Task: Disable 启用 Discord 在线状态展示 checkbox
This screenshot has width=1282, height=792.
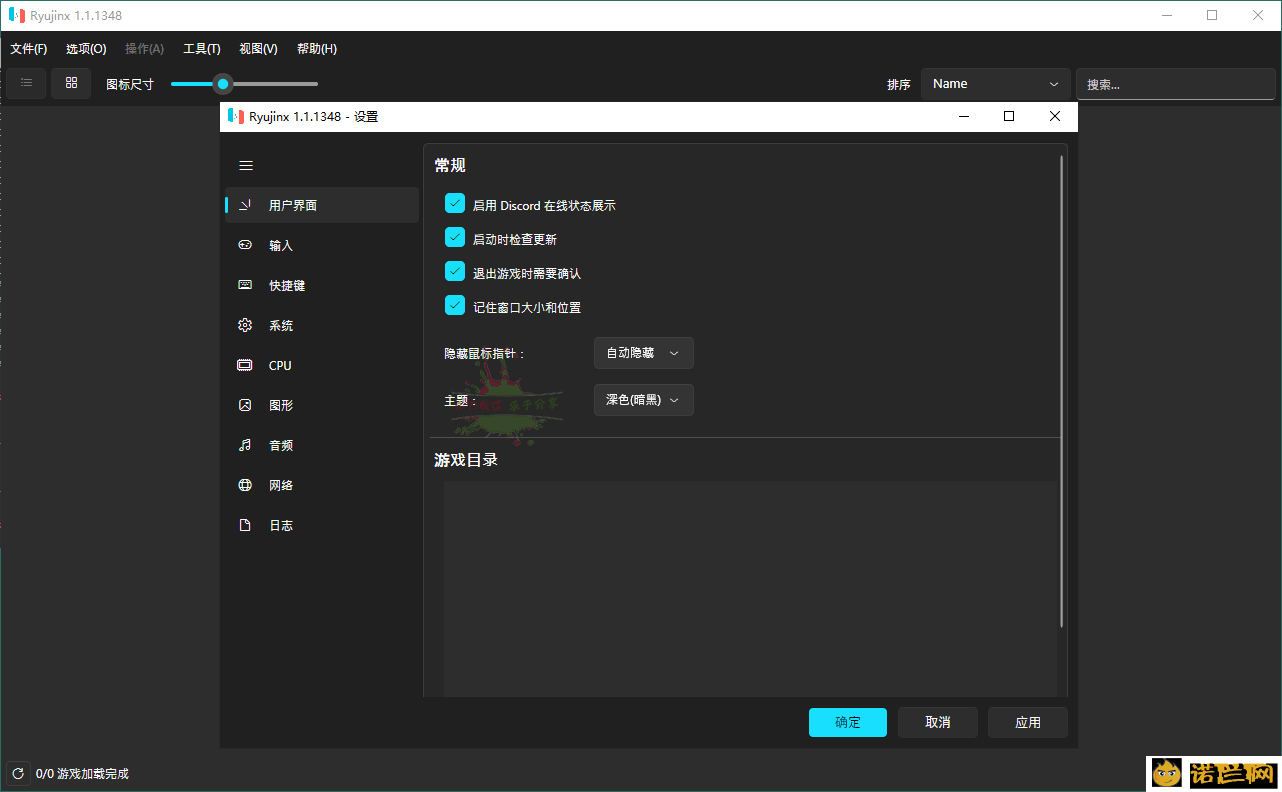Action: [455, 204]
